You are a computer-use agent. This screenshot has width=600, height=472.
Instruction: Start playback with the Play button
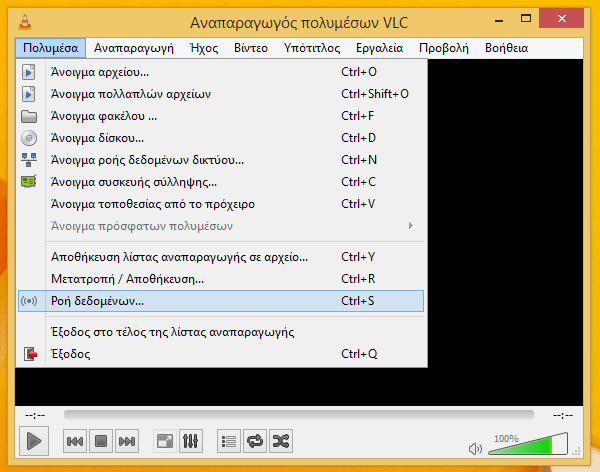click(x=34, y=441)
